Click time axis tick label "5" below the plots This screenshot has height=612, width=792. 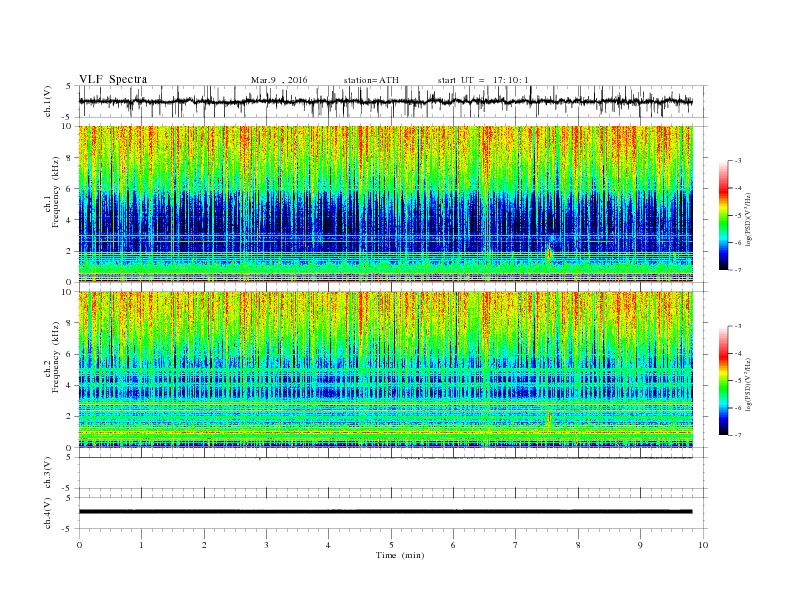point(391,545)
